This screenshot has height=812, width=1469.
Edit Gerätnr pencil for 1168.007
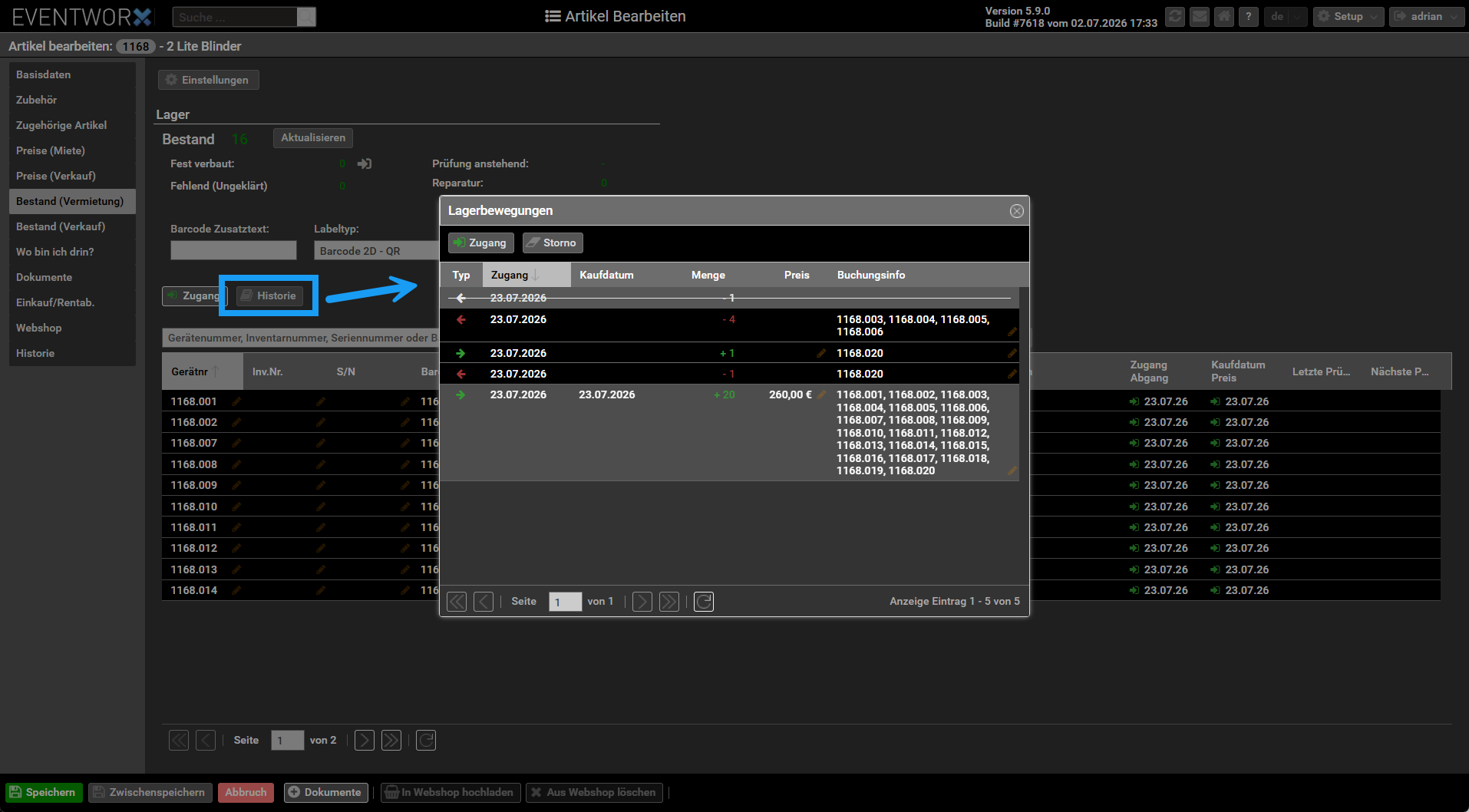pyautogui.click(x=236, y=444)
